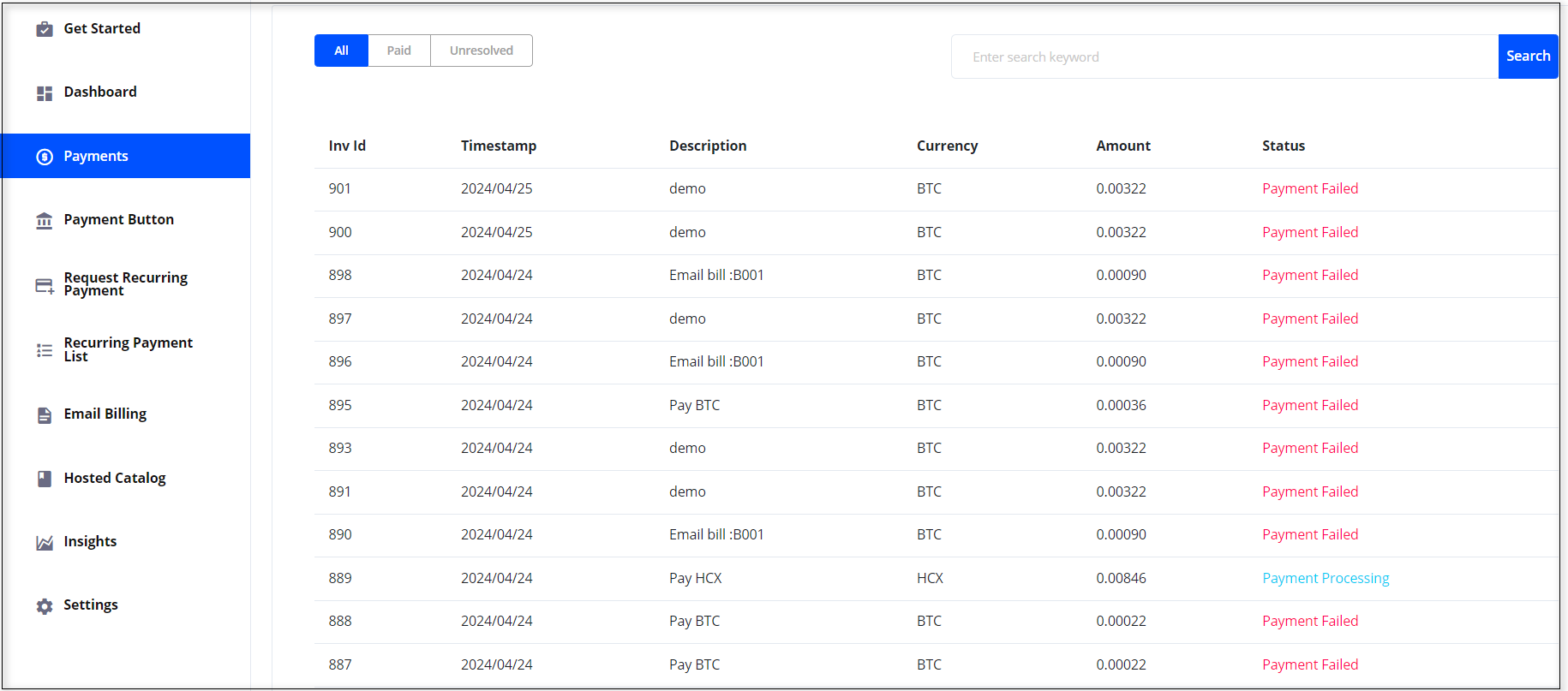This screenshot has width=1568, height=691.
Task: Click the Payments dollar coin icon
Action: coord(45,157)
